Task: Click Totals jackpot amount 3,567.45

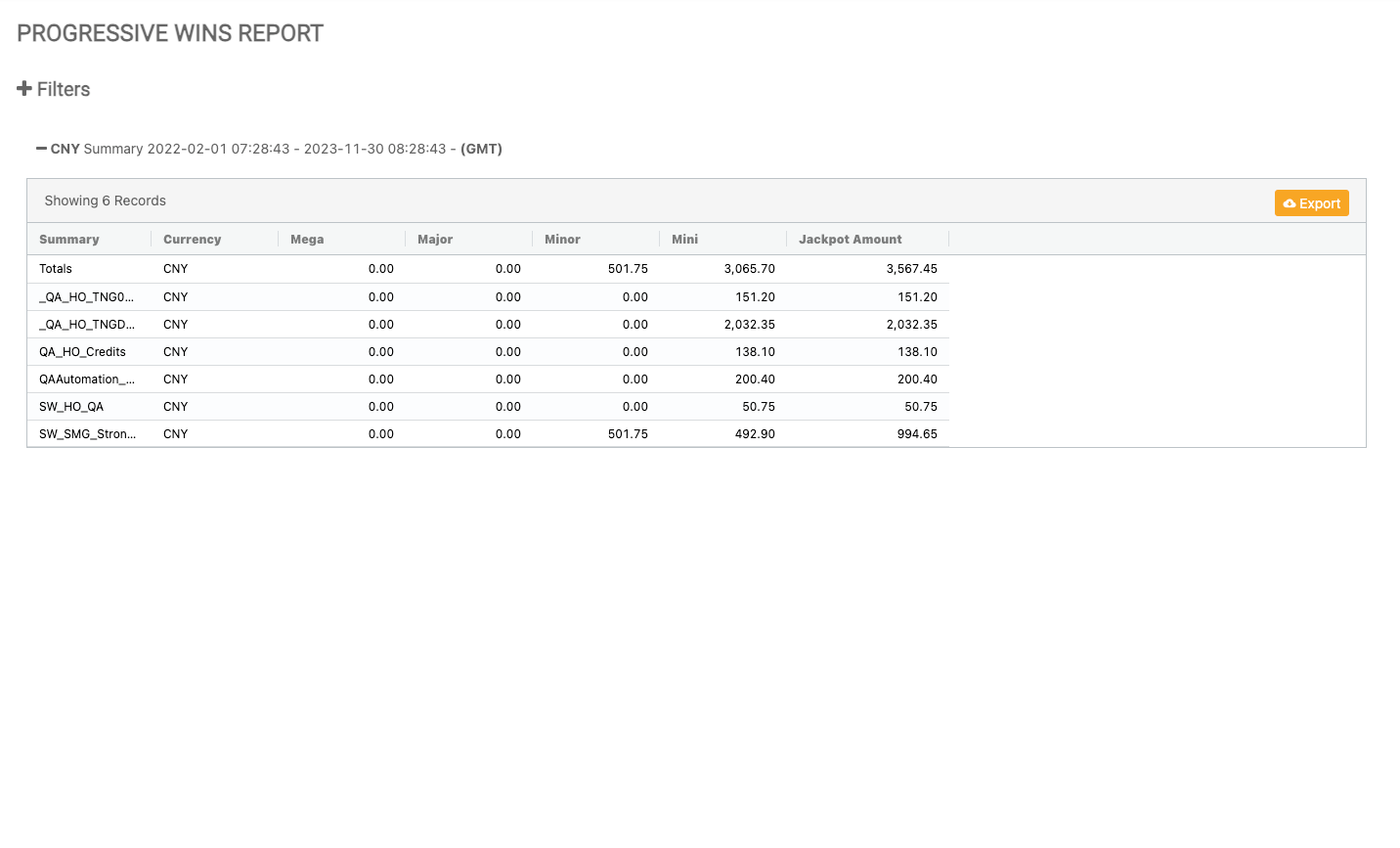Action: click(x=911, y=269)
